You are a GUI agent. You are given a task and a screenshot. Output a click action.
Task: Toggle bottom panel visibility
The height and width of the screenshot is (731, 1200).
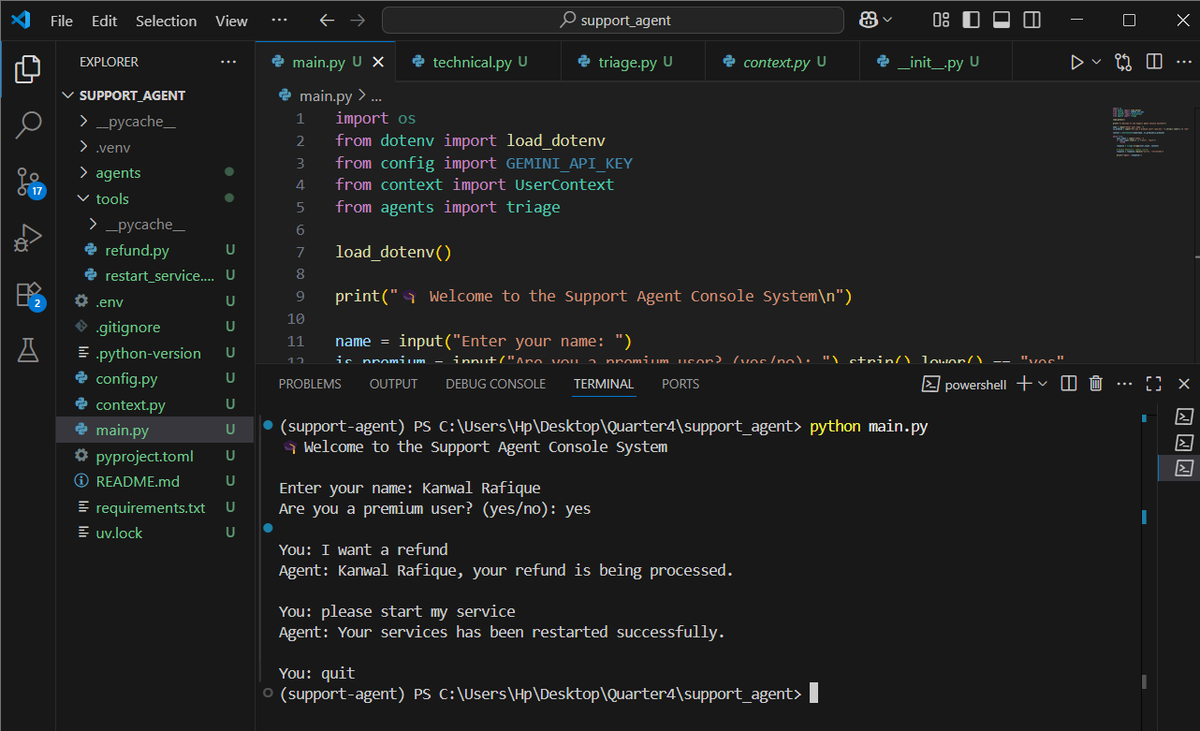1001,20
